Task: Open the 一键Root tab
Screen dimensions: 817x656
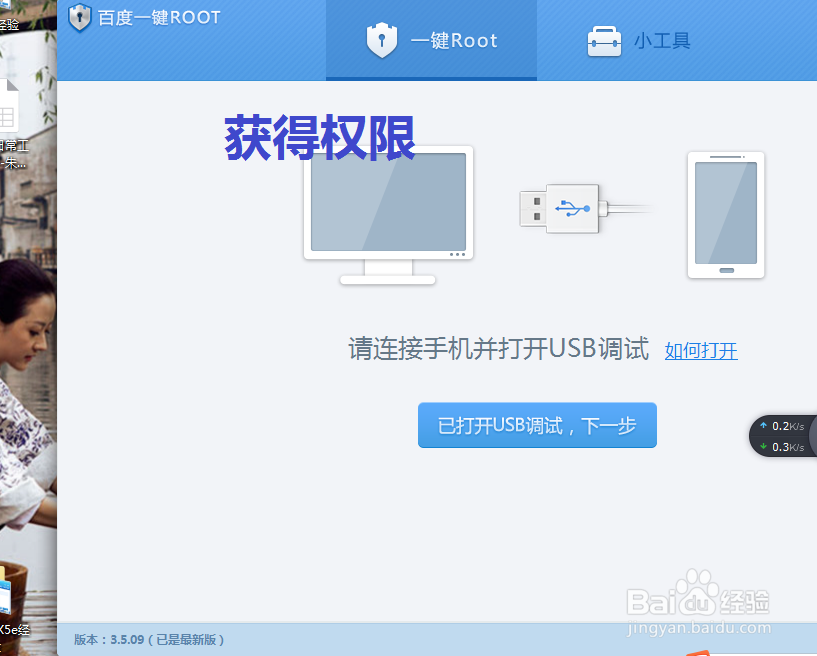Action: [431, 40]
